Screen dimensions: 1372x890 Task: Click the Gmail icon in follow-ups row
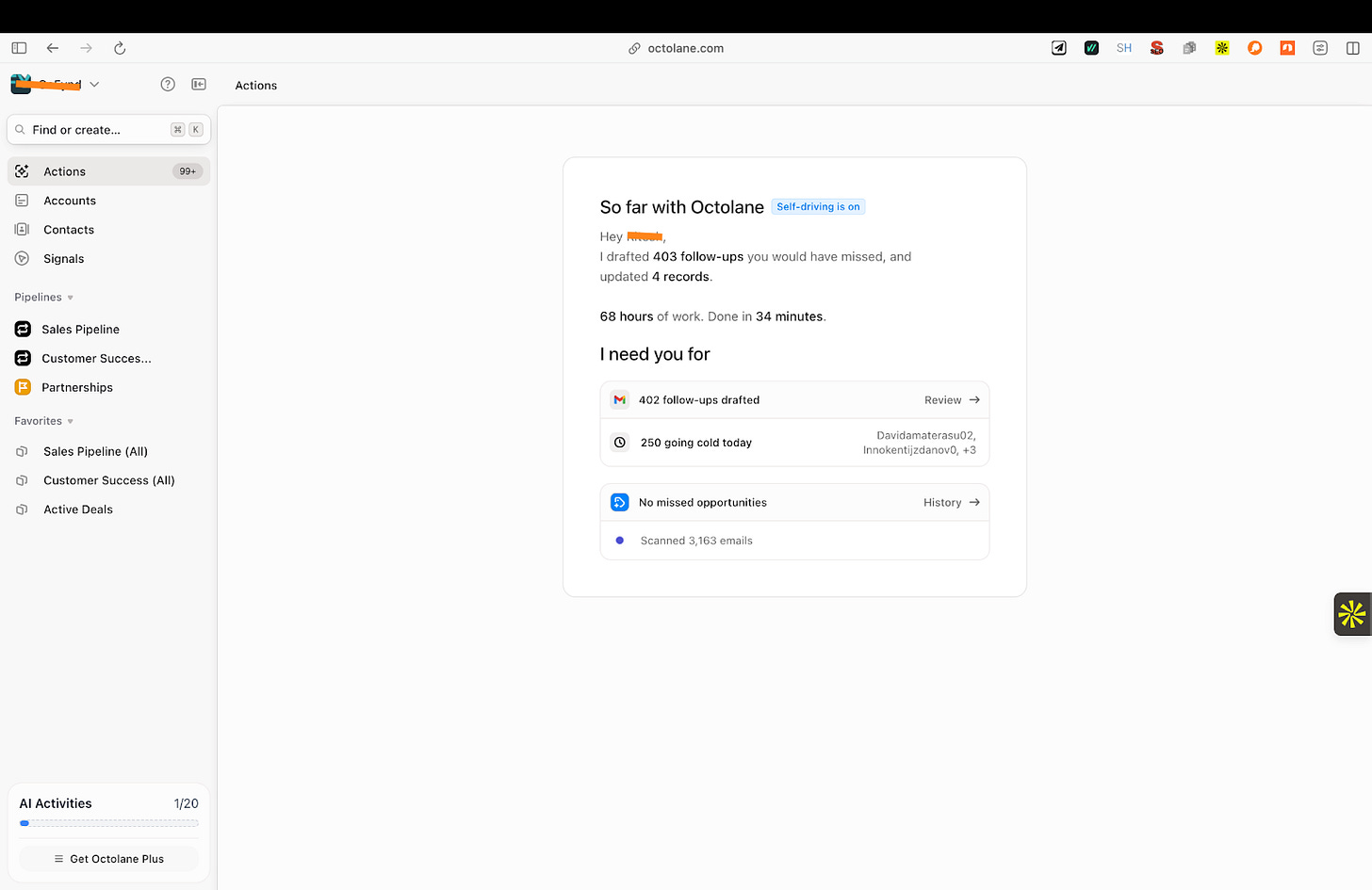click(x=619, y=399)
